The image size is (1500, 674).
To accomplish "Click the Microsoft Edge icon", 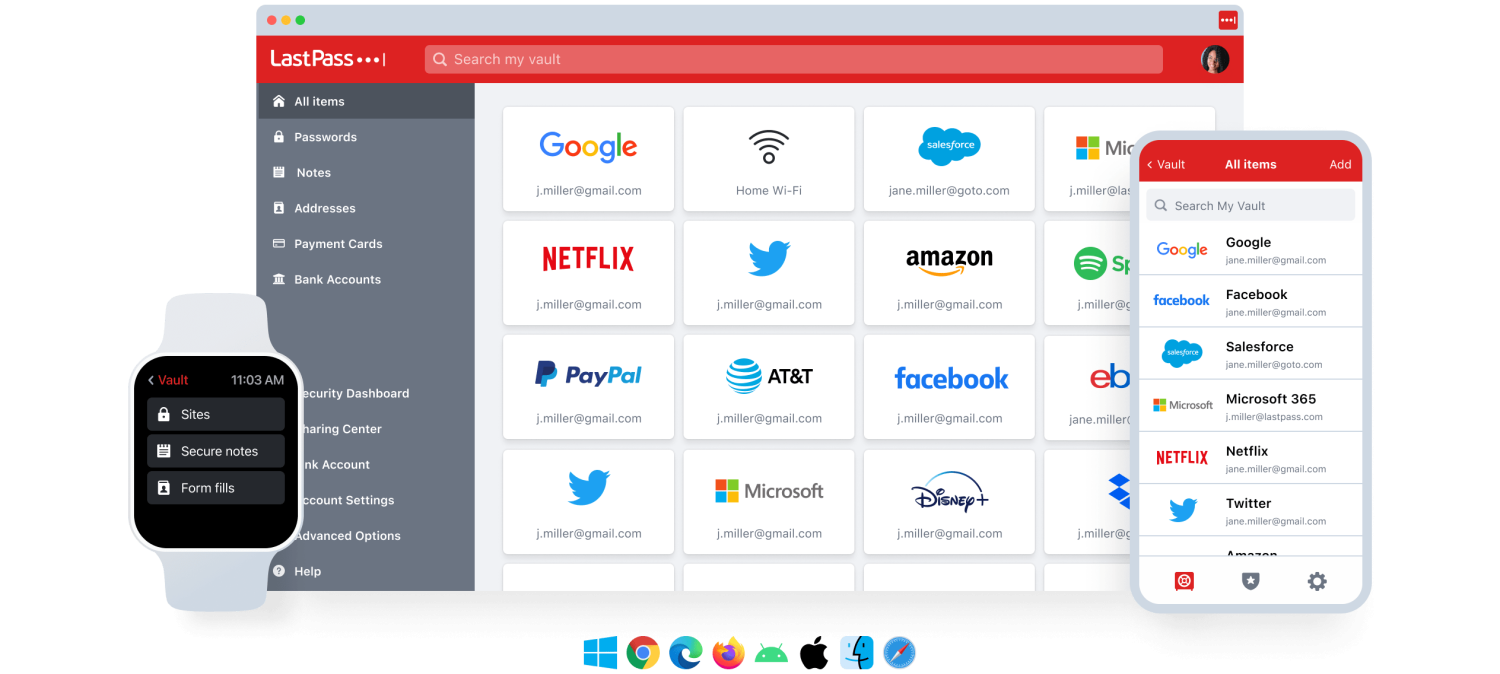I will click(686, 654).
